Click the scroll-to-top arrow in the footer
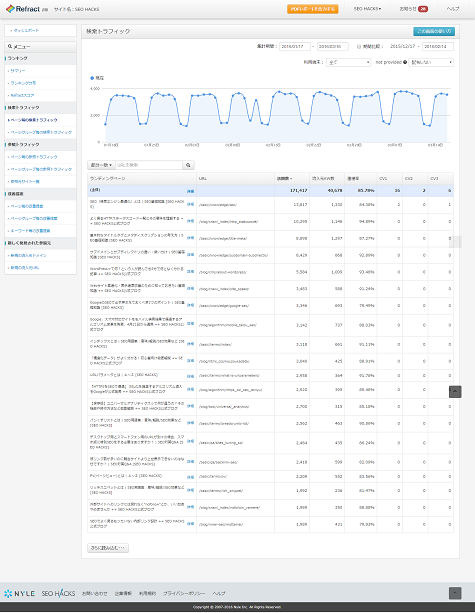 coord(455,593)
